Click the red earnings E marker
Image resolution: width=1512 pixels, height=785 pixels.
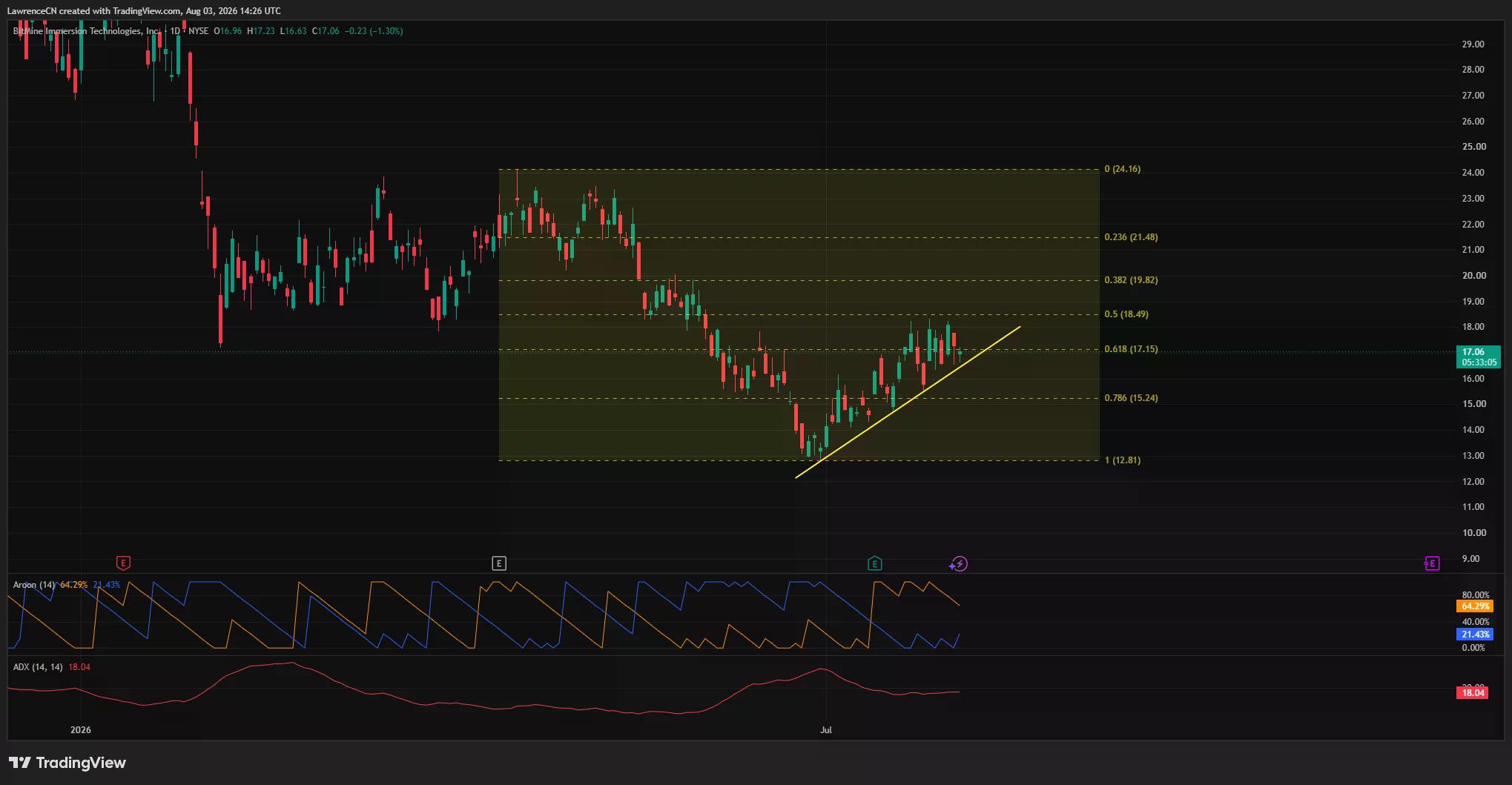(x=124, y=563)
